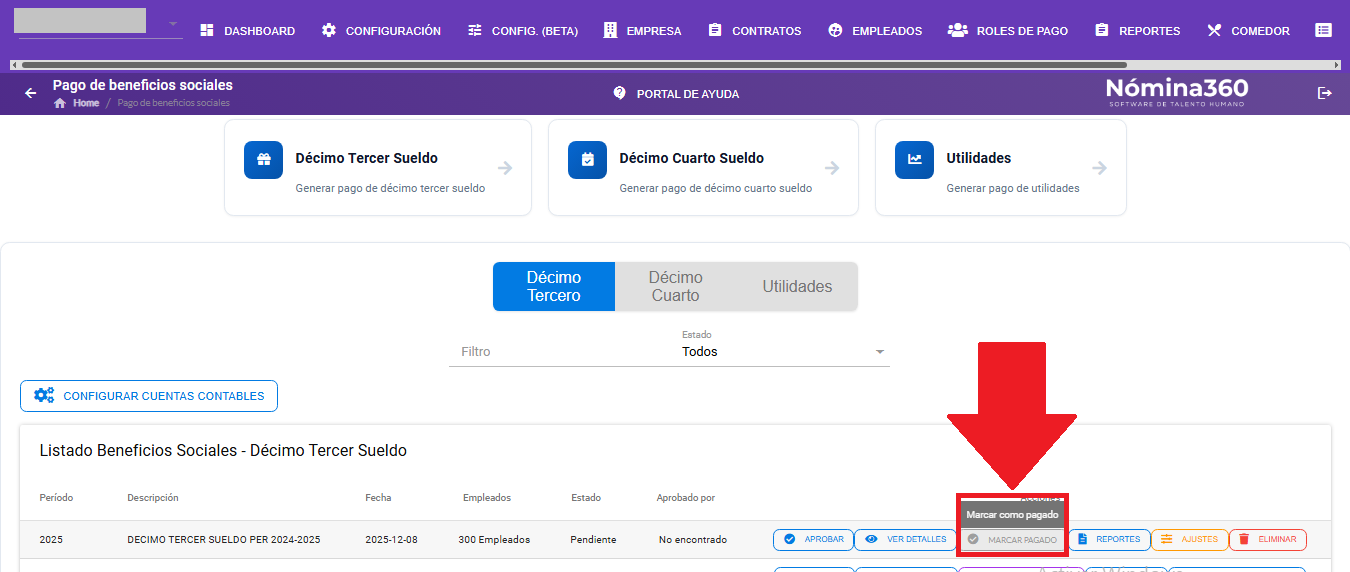Image resolution: width=1350 pixels, height=572 pixels.
Task: Click the calendar icon on the Décimo Cuarto card
Action: coord(588,160)
